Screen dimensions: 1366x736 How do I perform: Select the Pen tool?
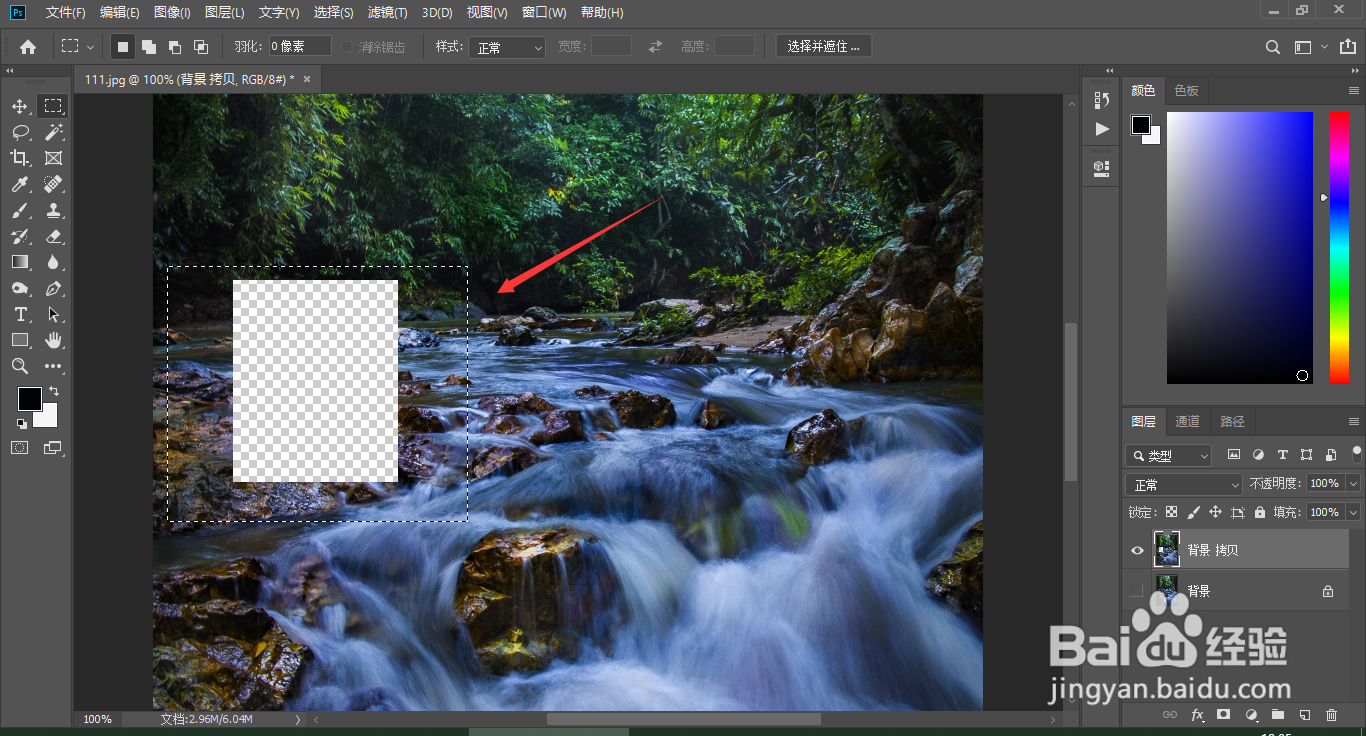point(54,288)
